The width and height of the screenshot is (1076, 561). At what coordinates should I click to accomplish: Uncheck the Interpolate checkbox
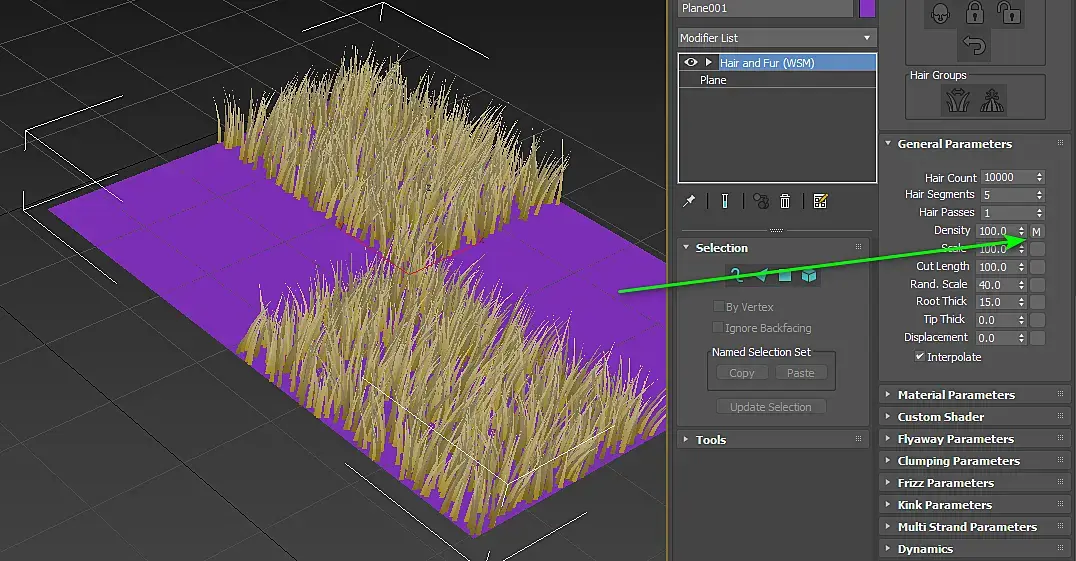pyautogui.click(x=920, y=357)
